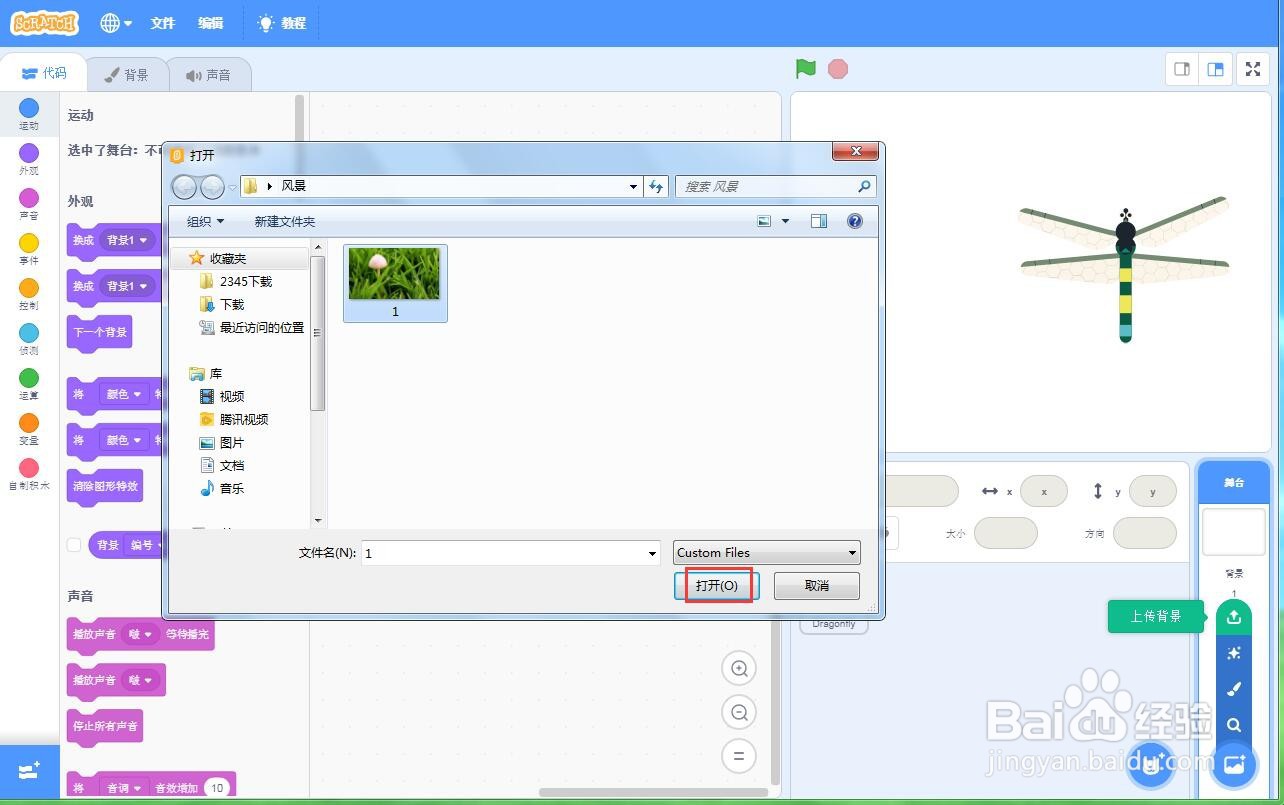Select the 外观 block category
Viewport: 1284px width, 805px height.
pyautogui.click(x=29, y=159)
